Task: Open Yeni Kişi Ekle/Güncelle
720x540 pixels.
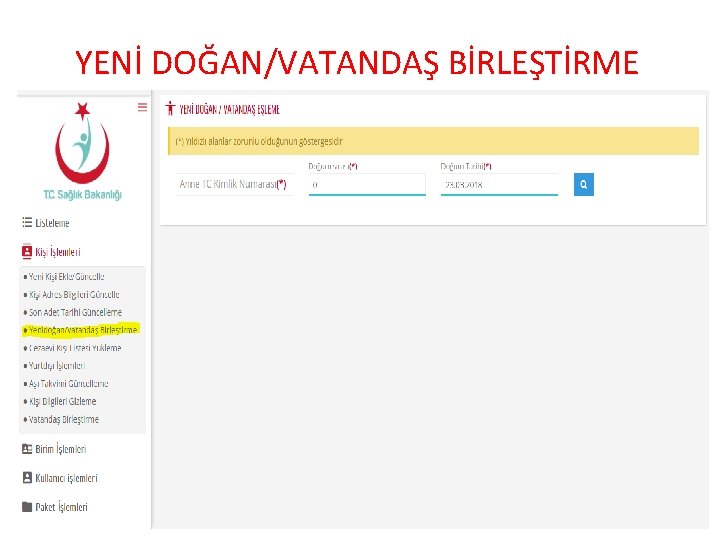Action: (x=66, y=276)
